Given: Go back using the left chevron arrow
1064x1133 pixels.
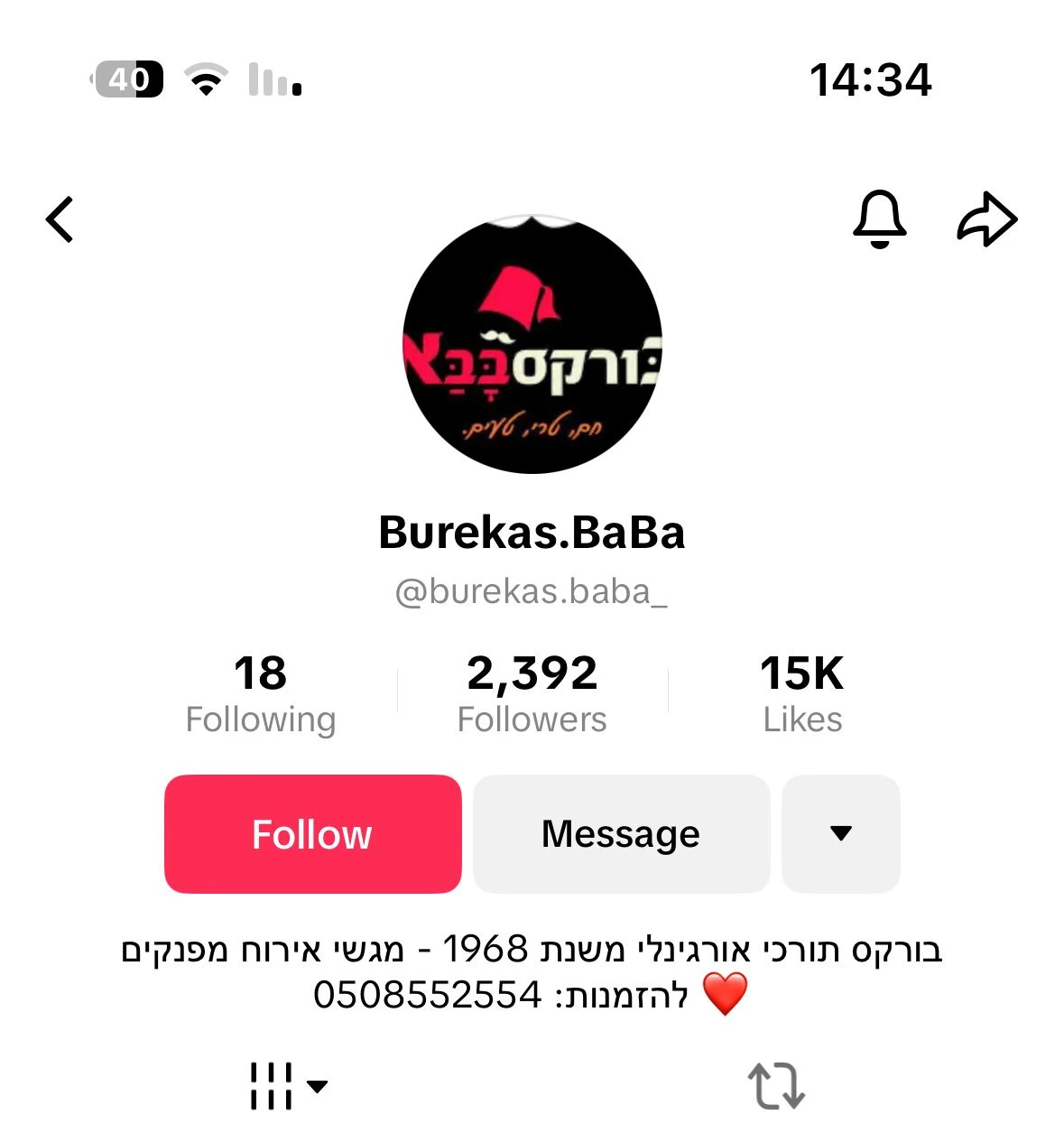Looking at the screenshot, I should tap(60, 219).
